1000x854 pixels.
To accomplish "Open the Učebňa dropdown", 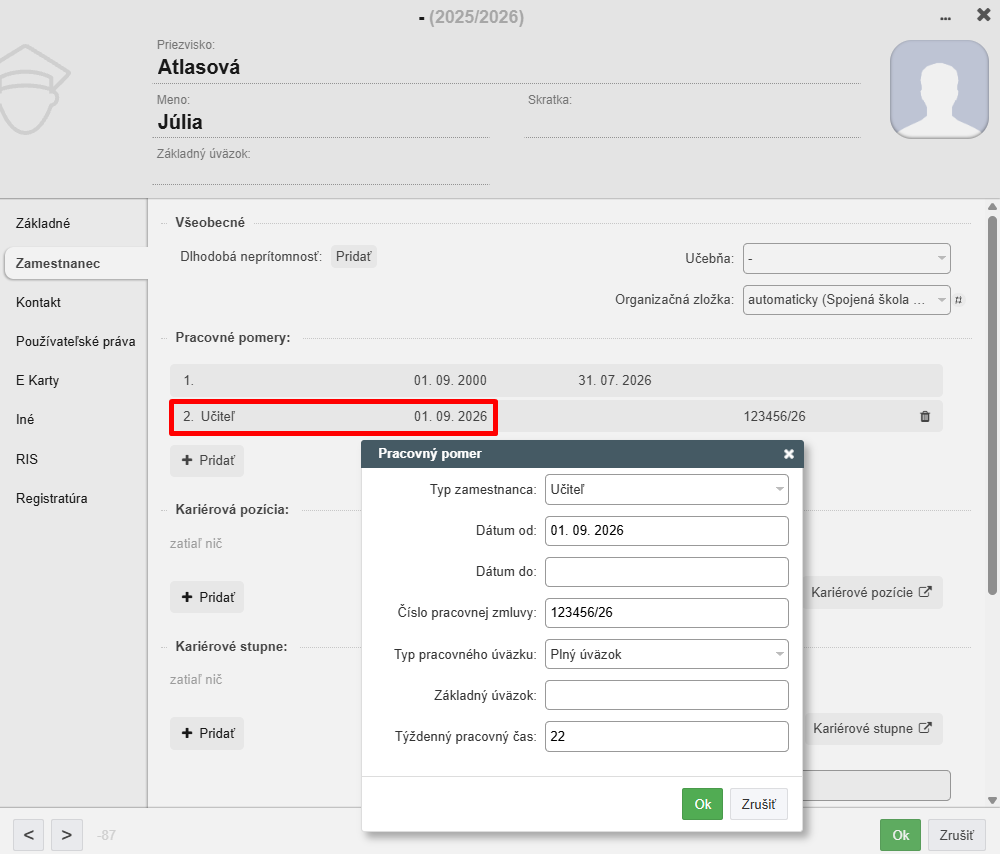I will pyautogui.click(x=846, y=258).
